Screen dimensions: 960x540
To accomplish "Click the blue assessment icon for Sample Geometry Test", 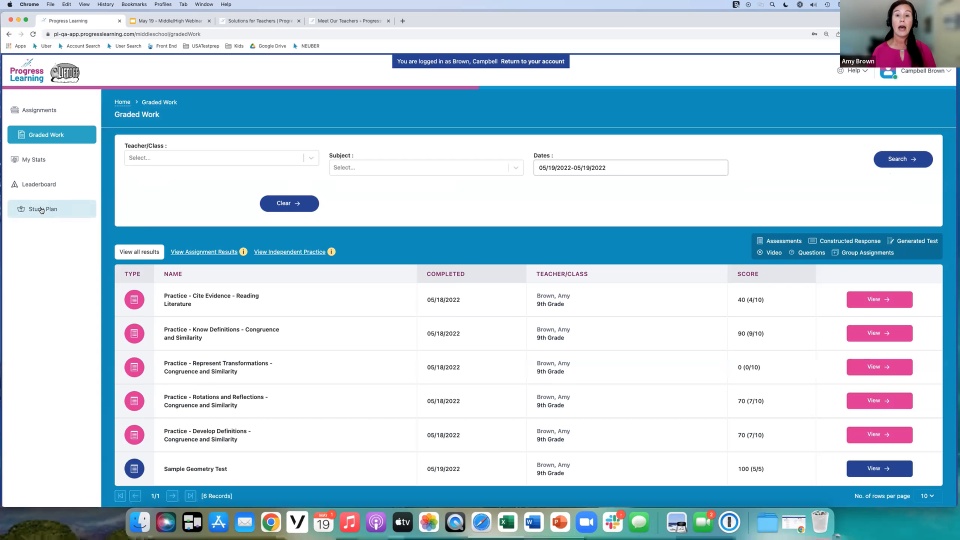I will pyautogui.click(x=134, y=468).
